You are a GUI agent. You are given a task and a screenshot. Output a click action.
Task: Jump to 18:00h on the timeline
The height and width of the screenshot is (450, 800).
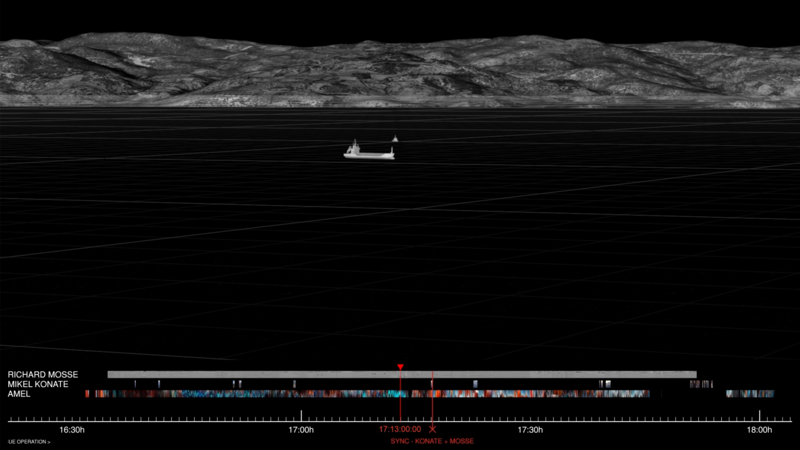point(759,430)
